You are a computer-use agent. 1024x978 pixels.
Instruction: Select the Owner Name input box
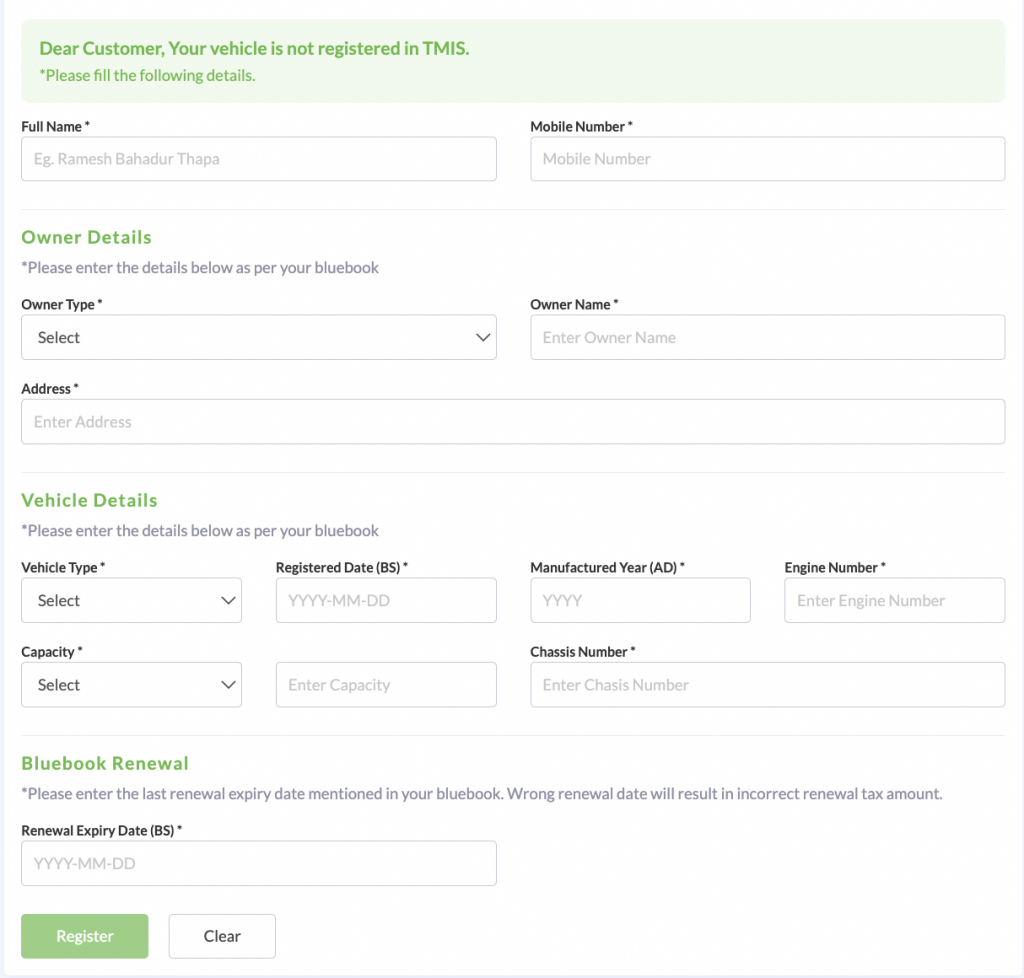(767, 338)
